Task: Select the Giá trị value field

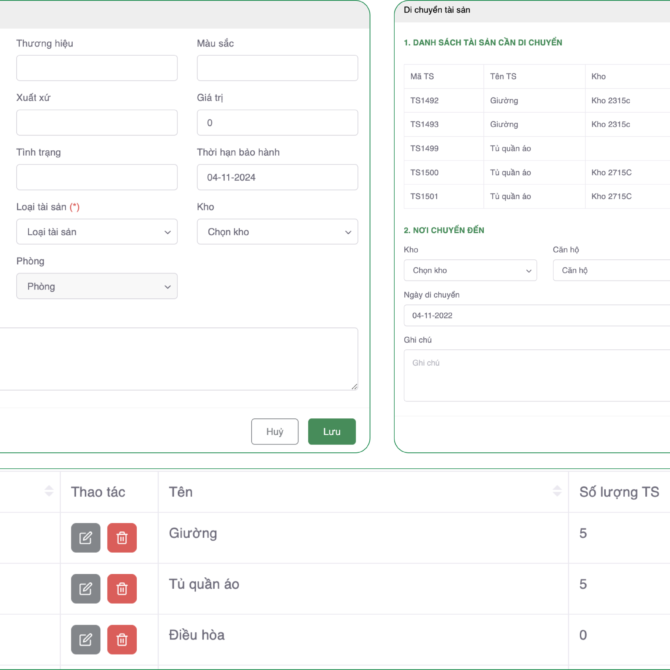Action: click(277, 123)
